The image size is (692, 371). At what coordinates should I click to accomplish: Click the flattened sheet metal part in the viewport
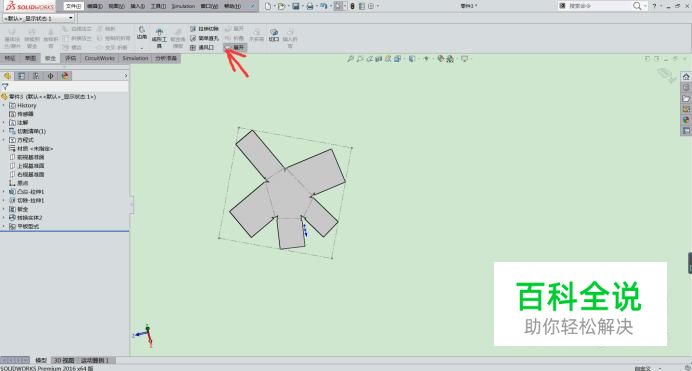[x=287, y=193]
